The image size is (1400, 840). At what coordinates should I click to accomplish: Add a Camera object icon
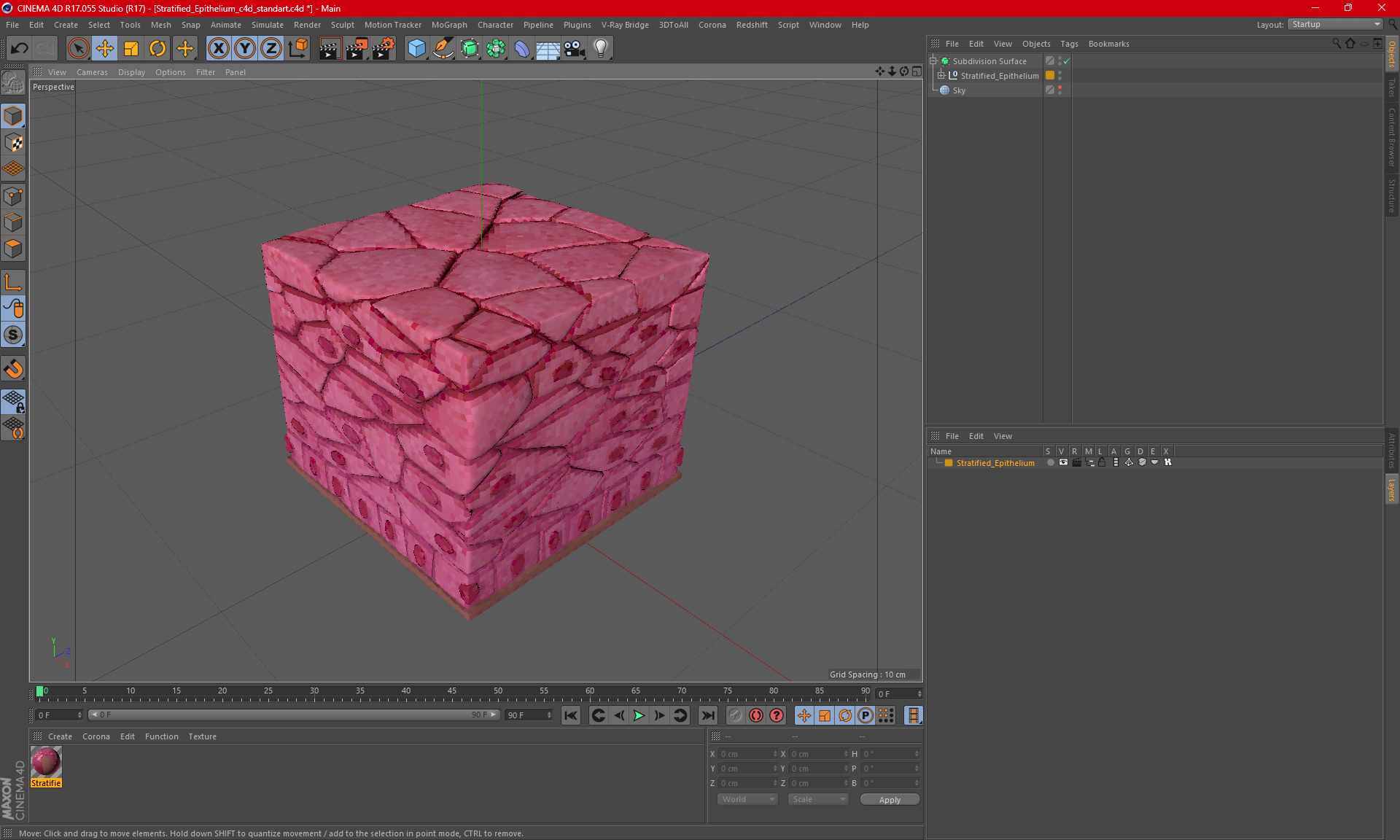coord(575,49)
